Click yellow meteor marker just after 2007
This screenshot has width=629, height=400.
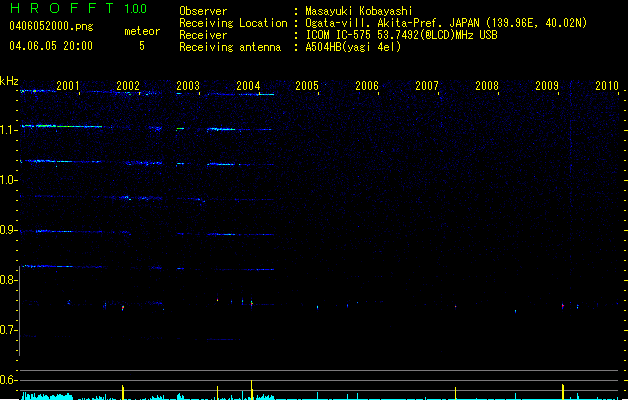(455, 393)
